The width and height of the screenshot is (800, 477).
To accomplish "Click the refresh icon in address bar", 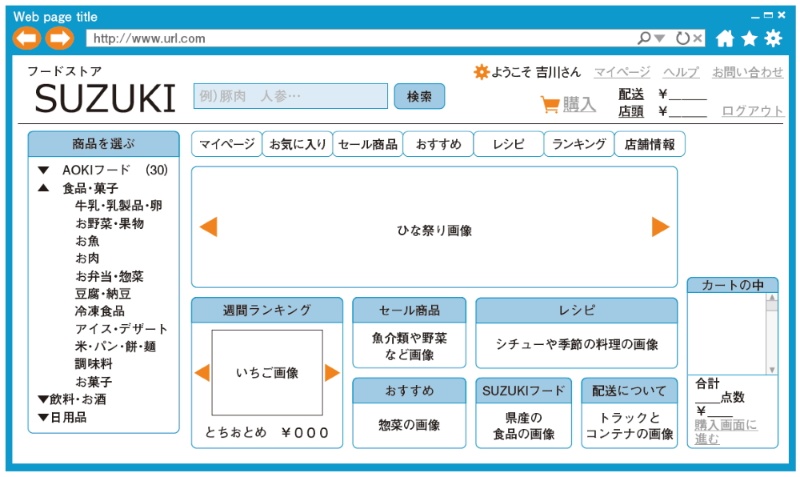I will point(683,38).
